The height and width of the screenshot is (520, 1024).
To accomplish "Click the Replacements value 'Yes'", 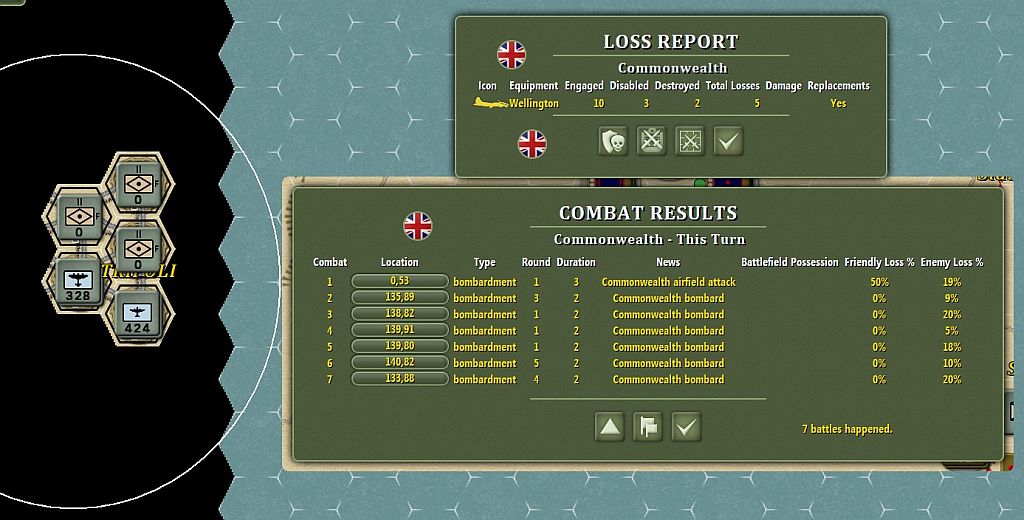I will [x=838, y=103].
